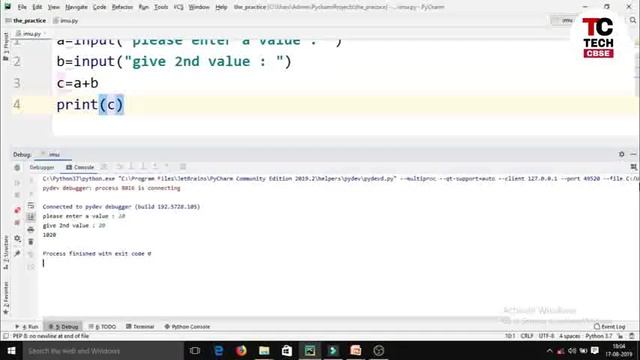Place cursor on the c=a+b code line
640x360 pixels.
pyautogui.click(x=78, y=83)
